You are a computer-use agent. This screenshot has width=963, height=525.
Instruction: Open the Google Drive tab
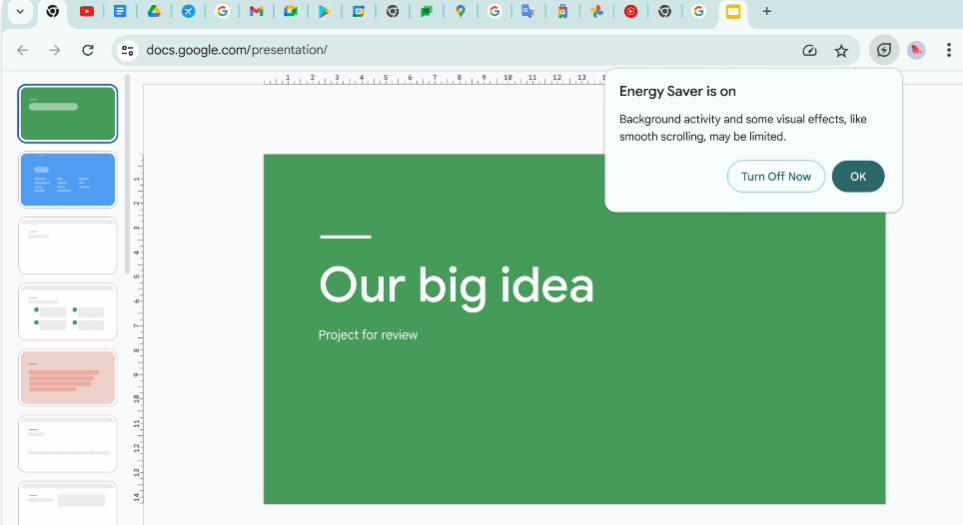[154, 12]
